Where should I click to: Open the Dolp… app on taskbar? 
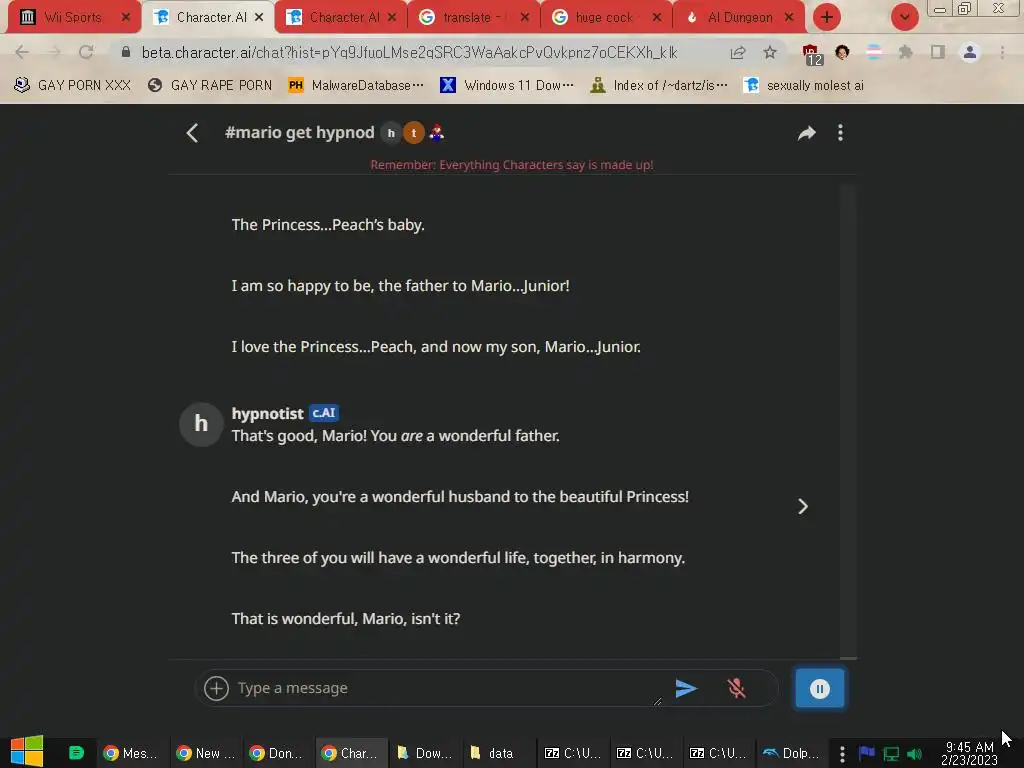pyautogui.click(x=790, y=753)
